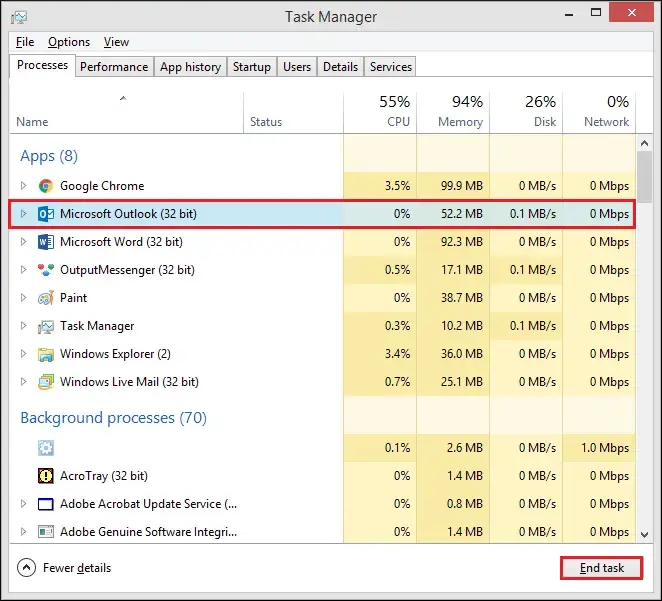Select the Google Chrome row name
662x601 pixels.
click(x=102, y=186)
